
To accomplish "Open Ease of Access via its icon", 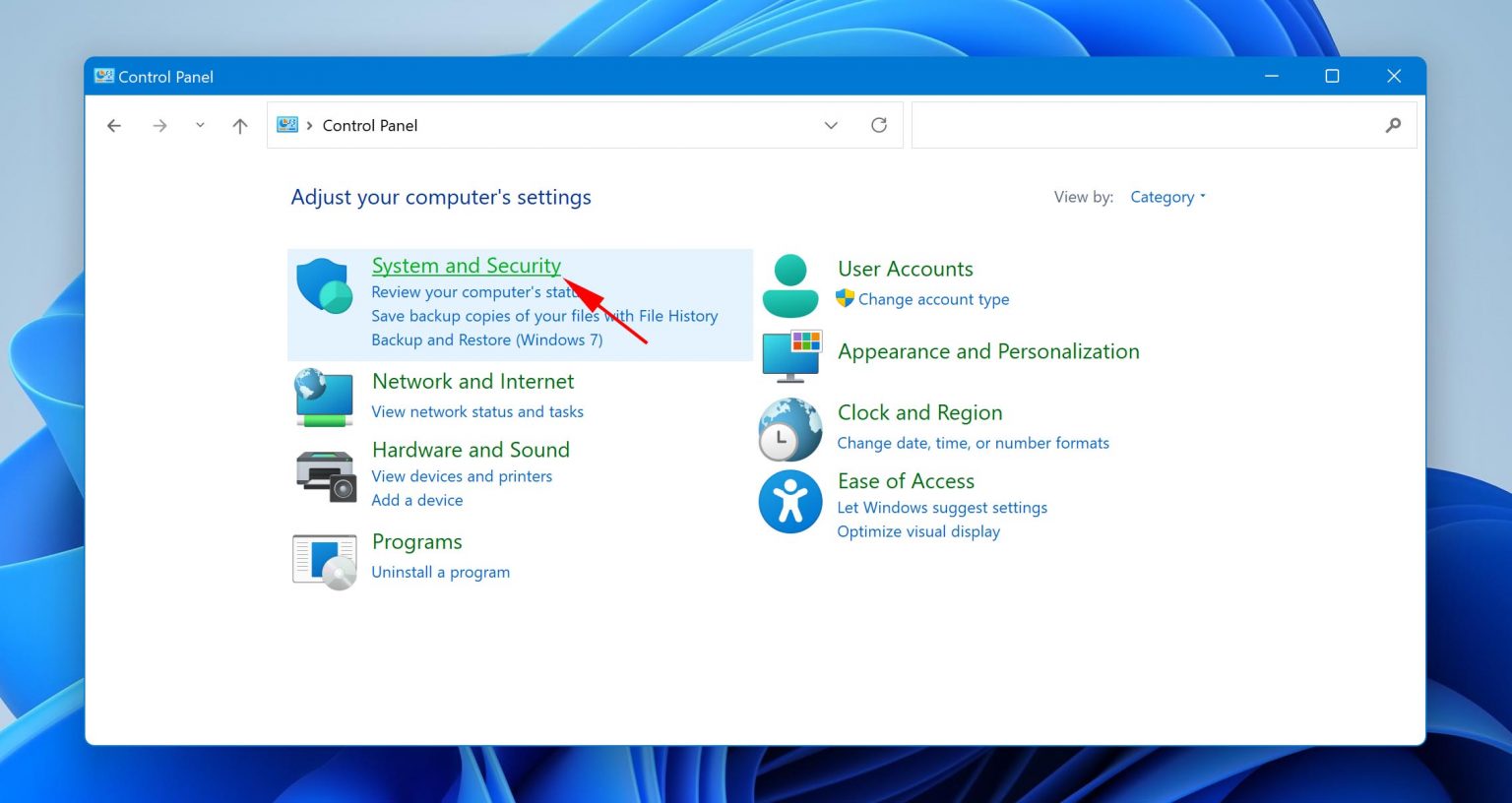I will point(790,502).
